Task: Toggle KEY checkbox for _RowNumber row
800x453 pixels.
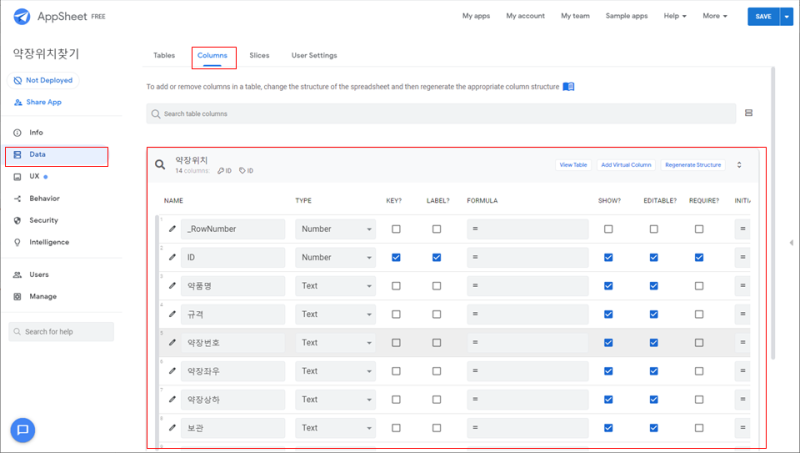Action: 396,229
